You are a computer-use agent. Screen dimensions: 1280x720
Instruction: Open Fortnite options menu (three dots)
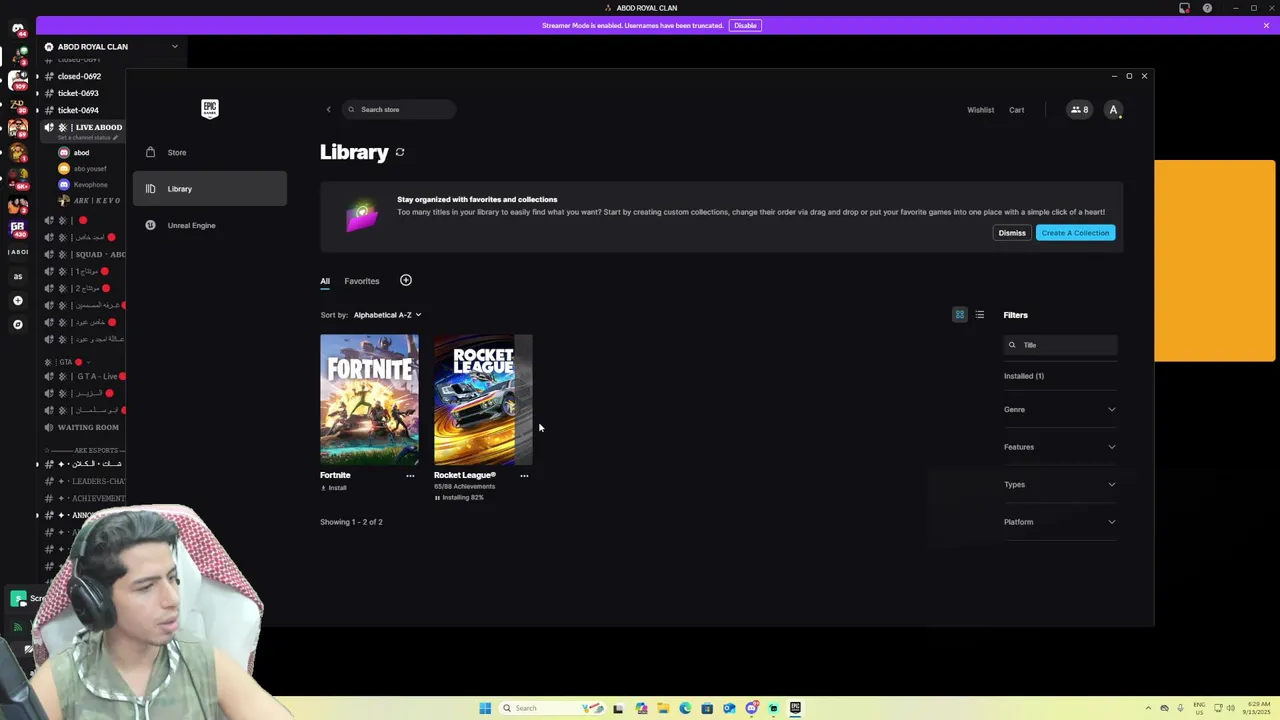pyautogui.click(x=410, y=476)
